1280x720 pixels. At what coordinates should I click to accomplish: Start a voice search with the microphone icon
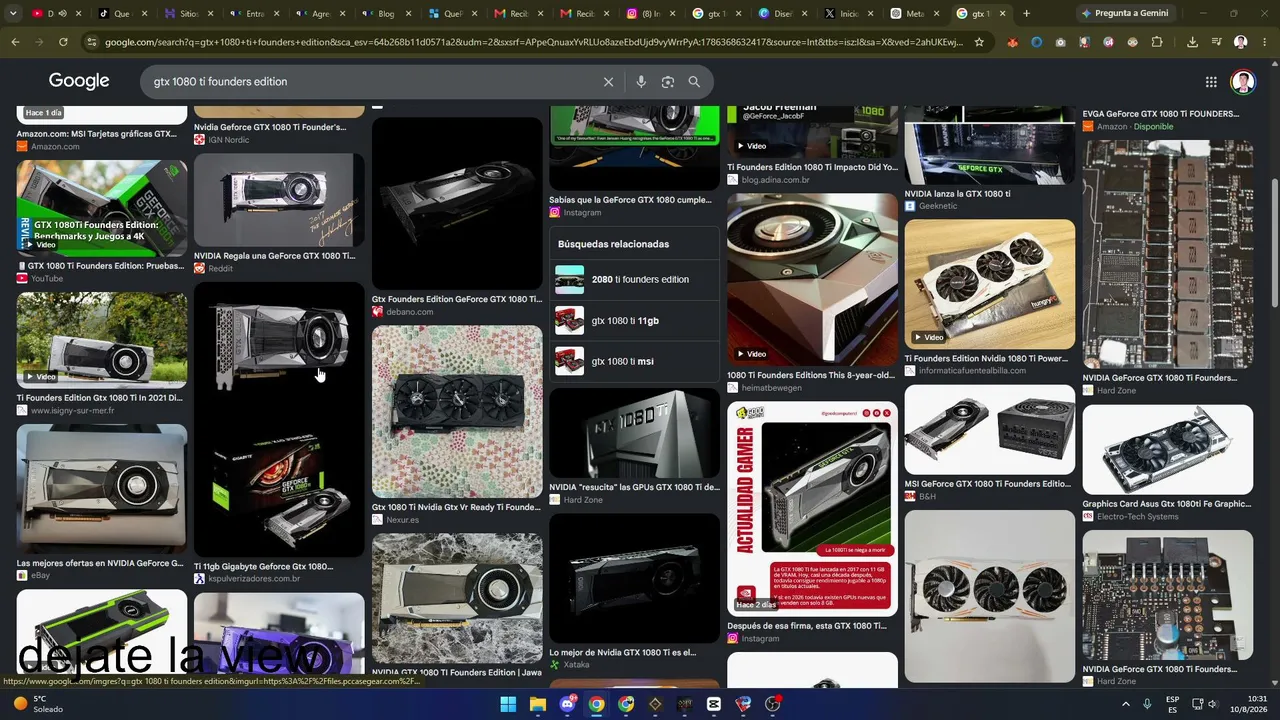coord(641,82)
